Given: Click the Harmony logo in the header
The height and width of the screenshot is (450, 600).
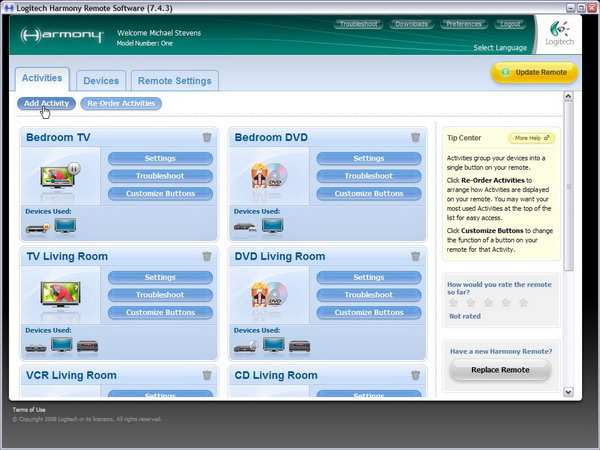Looking at the screenshot, I should (x=62, y=35).
